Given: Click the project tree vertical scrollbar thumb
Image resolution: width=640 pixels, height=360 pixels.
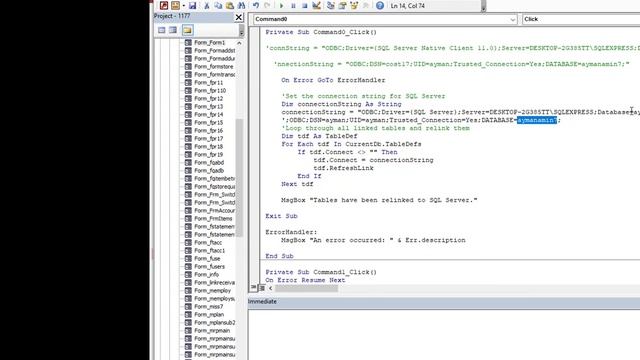Looking at the screenshot, I should point(239,178).
